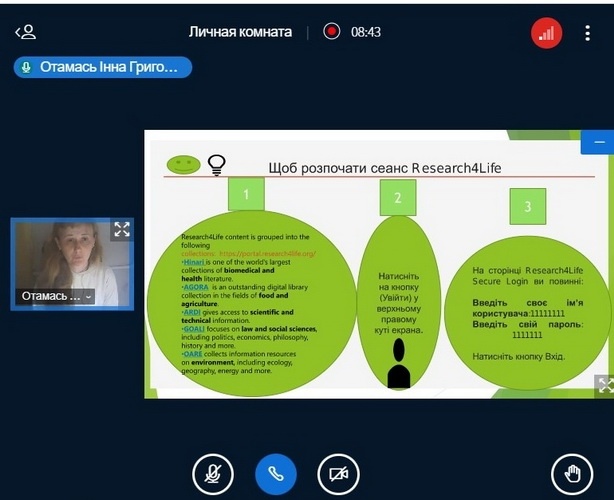Raise your hand

click(573, 475)
